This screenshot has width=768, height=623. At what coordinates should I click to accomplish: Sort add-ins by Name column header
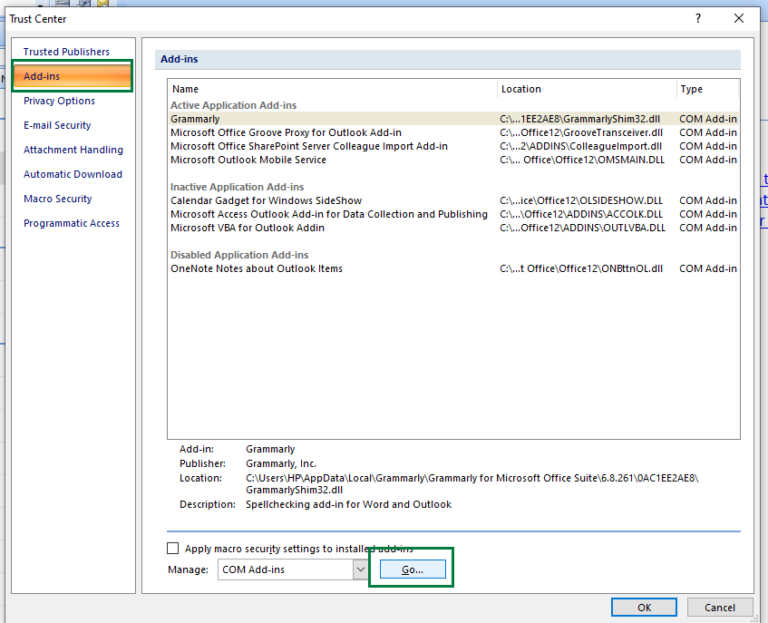(330, 89)
